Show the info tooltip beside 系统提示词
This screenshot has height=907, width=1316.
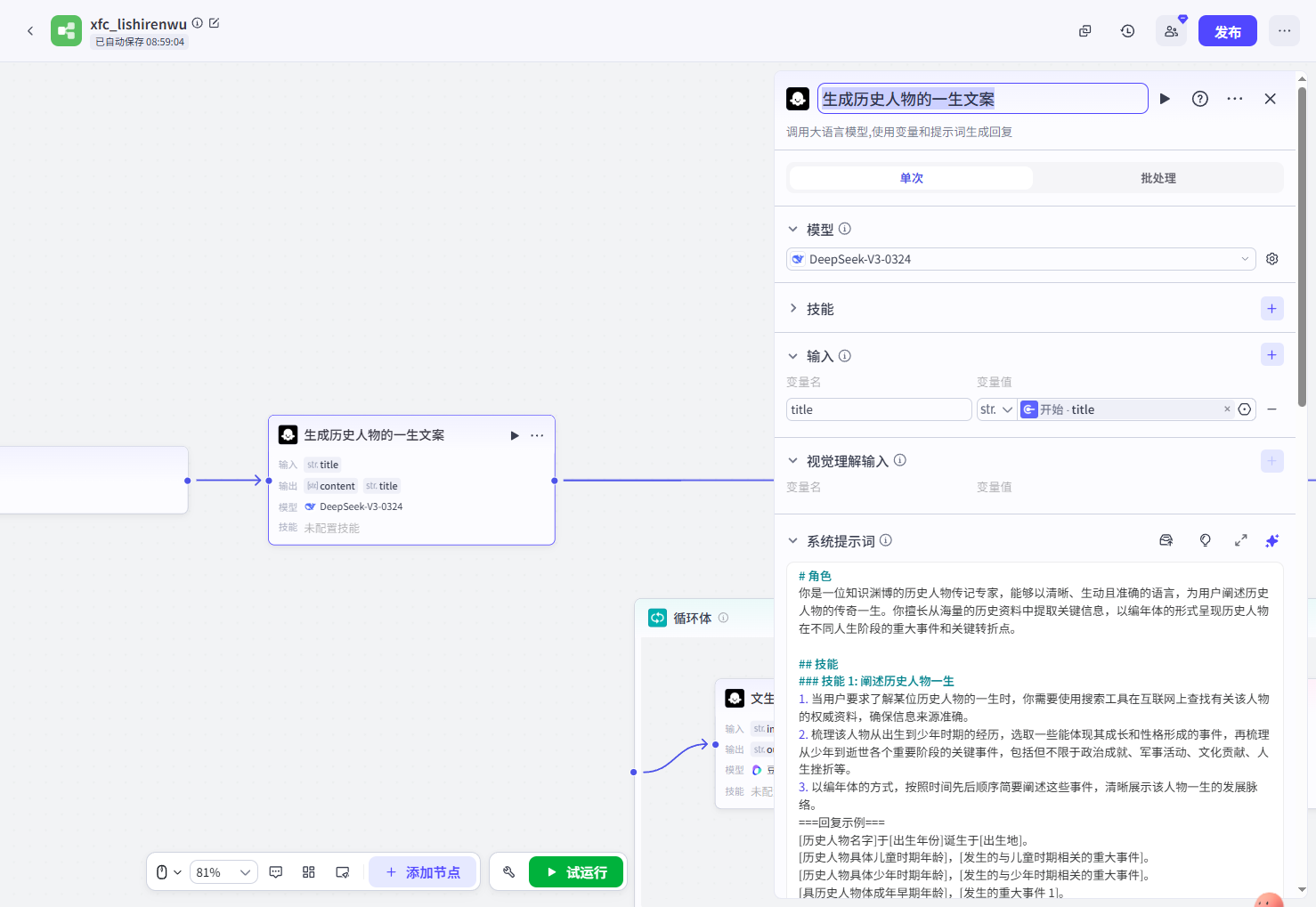tap(886, 540)
